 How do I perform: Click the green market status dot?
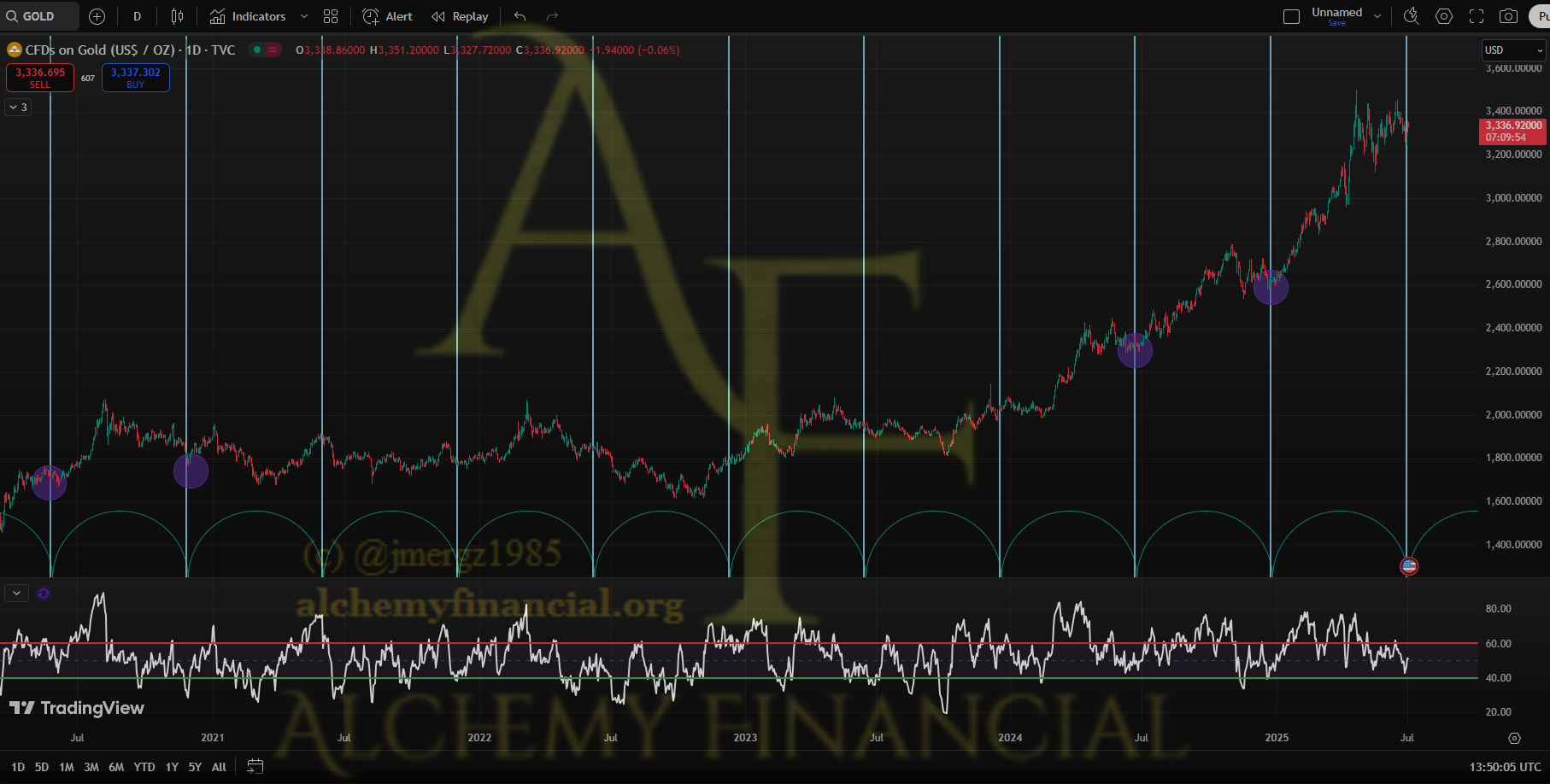coord(256,50)
